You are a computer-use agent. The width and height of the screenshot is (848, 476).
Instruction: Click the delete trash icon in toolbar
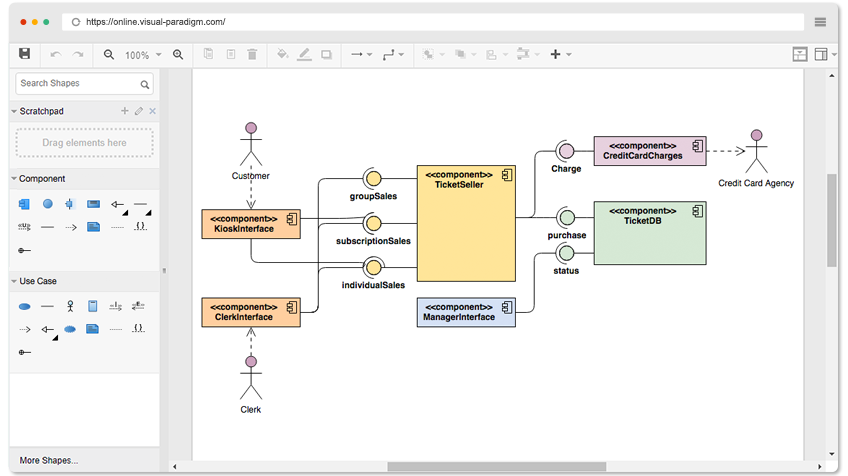click(252, 54)
